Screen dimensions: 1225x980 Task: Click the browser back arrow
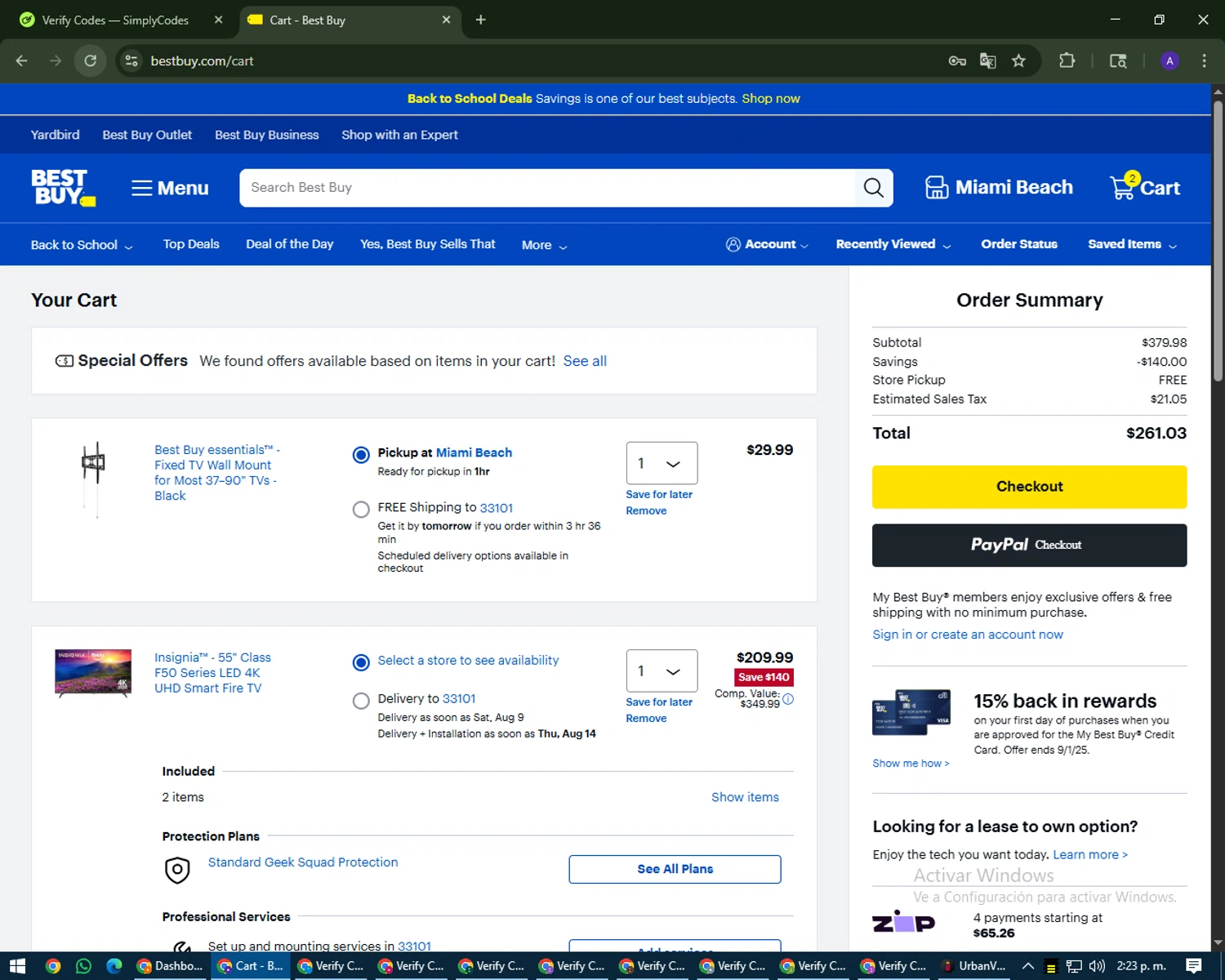tap(22, 60)
